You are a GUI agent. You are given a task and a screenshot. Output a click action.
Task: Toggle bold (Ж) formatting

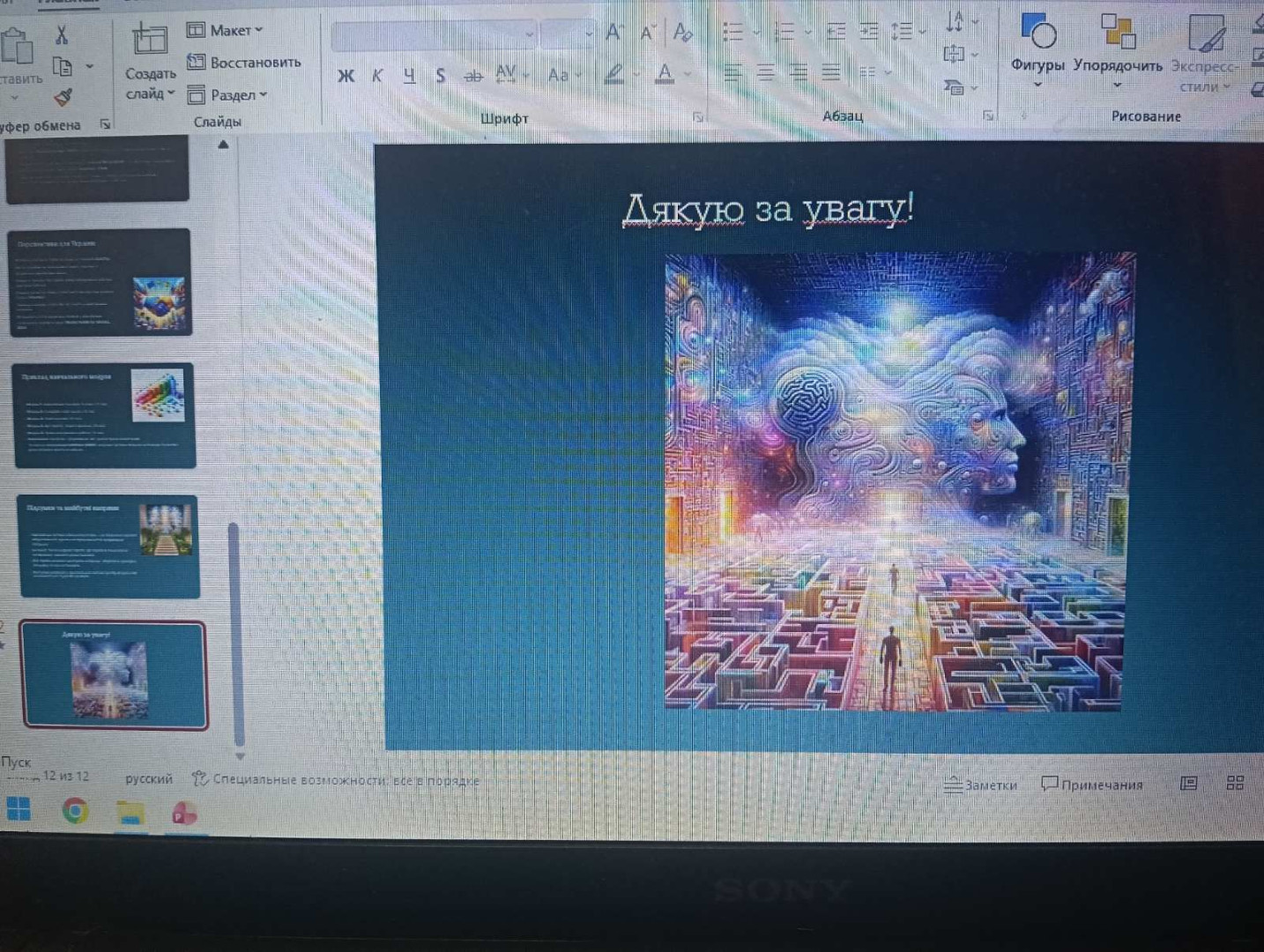coord(346,76)
